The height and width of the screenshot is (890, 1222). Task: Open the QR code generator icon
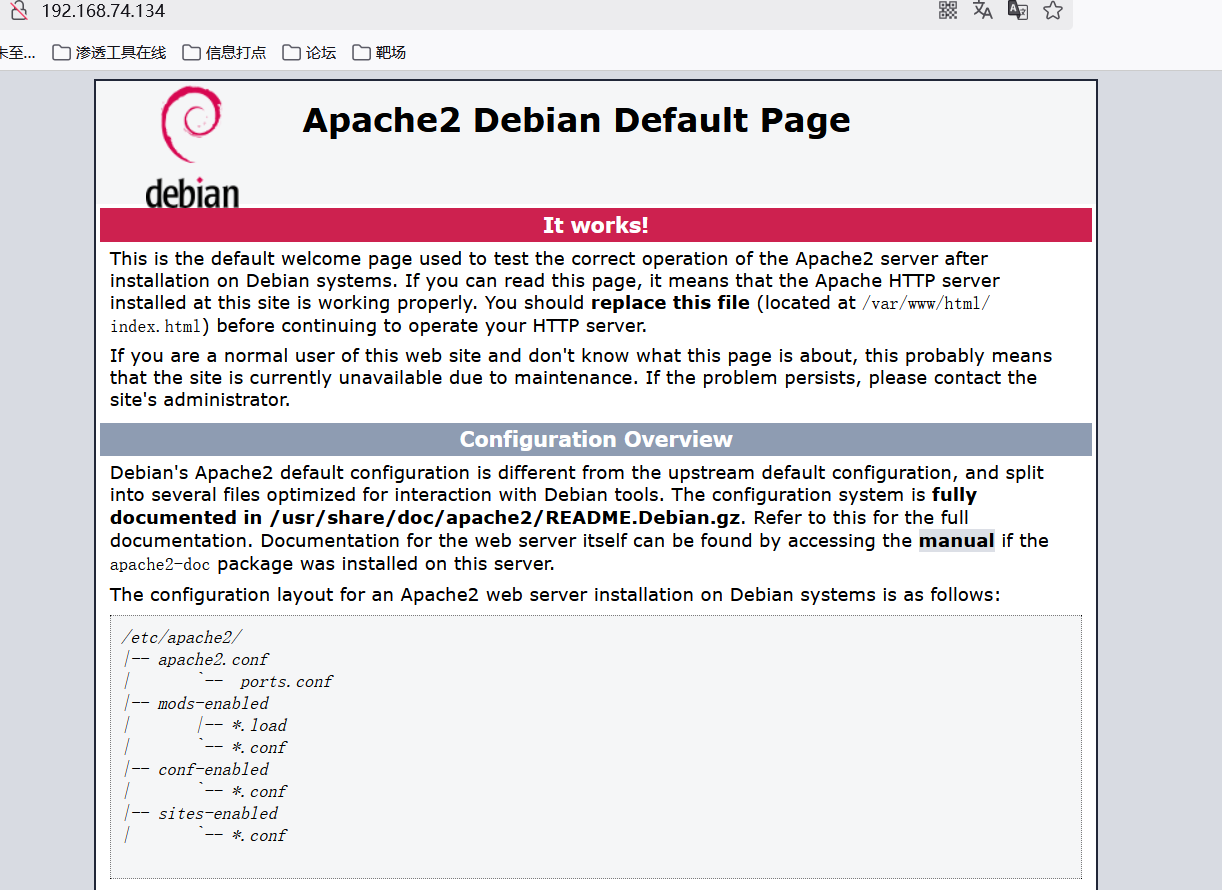[x=948, y=11]
